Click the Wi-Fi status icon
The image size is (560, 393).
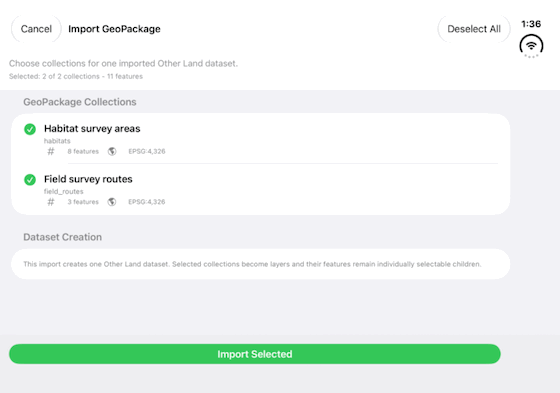click(x=531, y=46)
